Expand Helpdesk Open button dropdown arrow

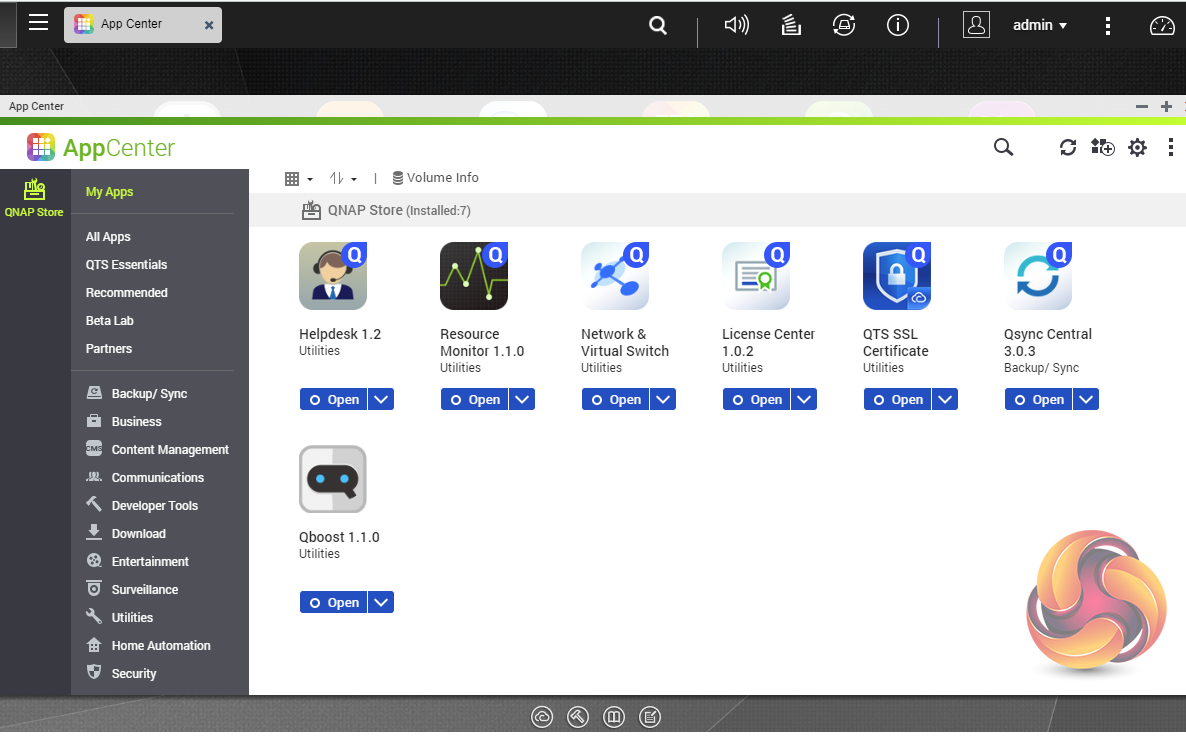381,399
